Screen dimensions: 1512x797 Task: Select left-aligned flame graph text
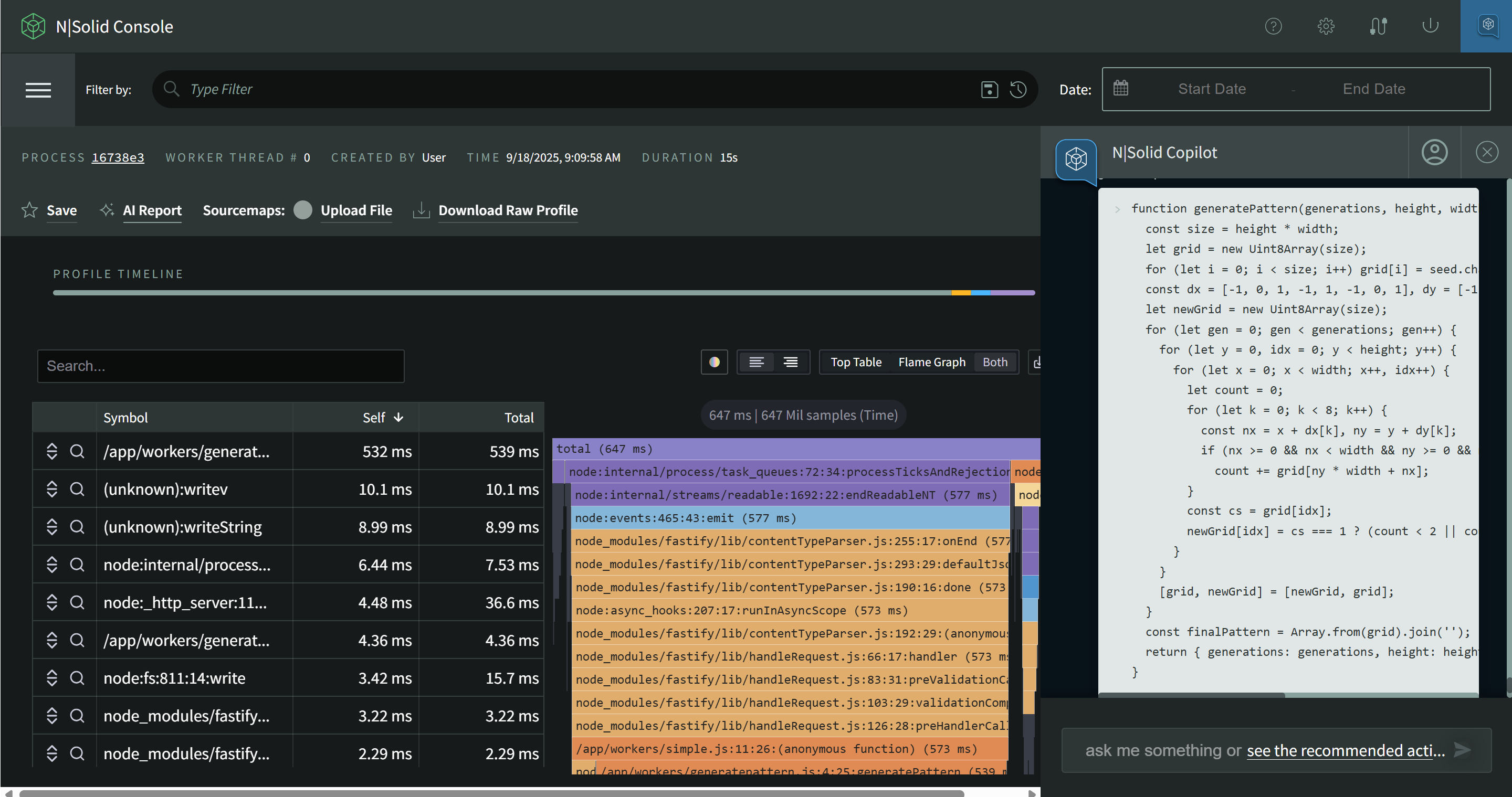(x=756, y=363)
